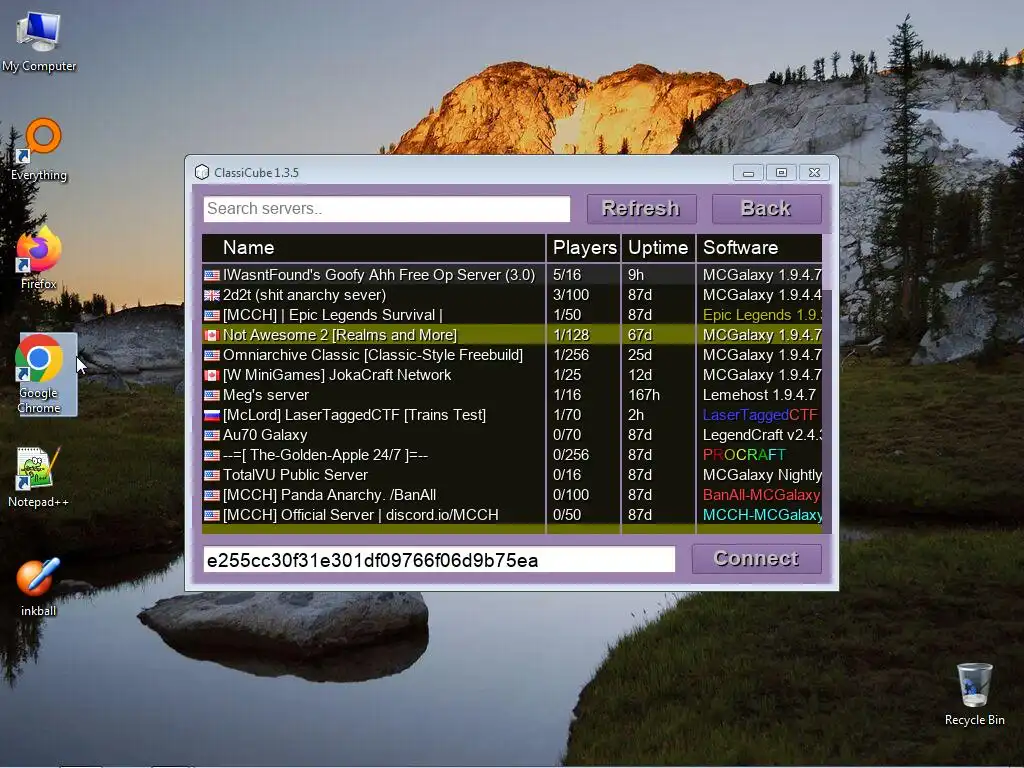Viewport: 1024px width, 768px height.
Task: Click the Canadian flag beside JokaCraft Network
Action: 212,376
